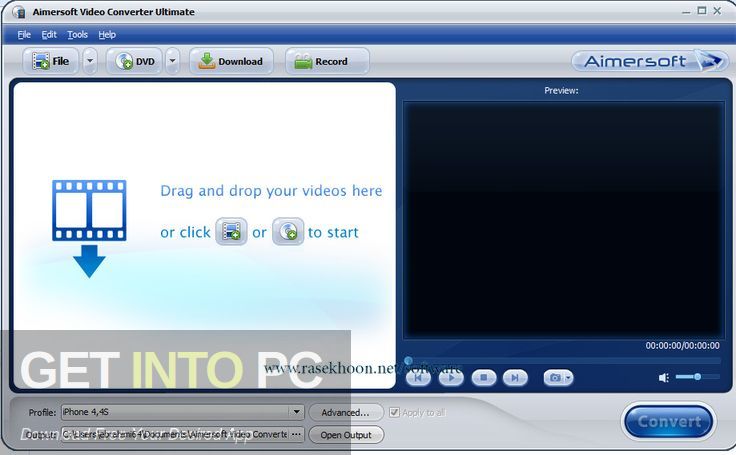
Task: Expand the DVD button dropdown arrow
Action: tap(173, 62)
